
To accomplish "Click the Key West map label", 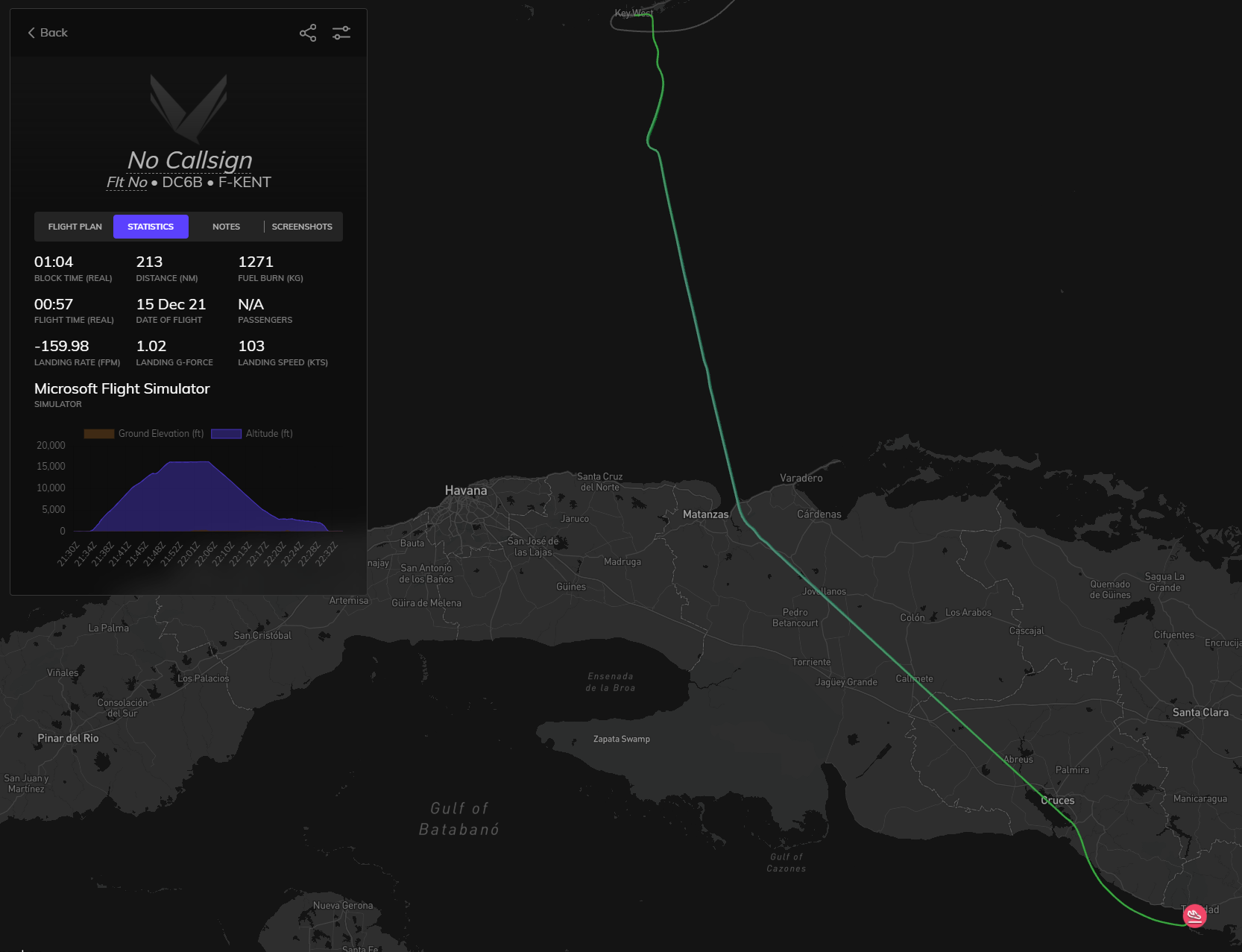I will click(634, 13).
